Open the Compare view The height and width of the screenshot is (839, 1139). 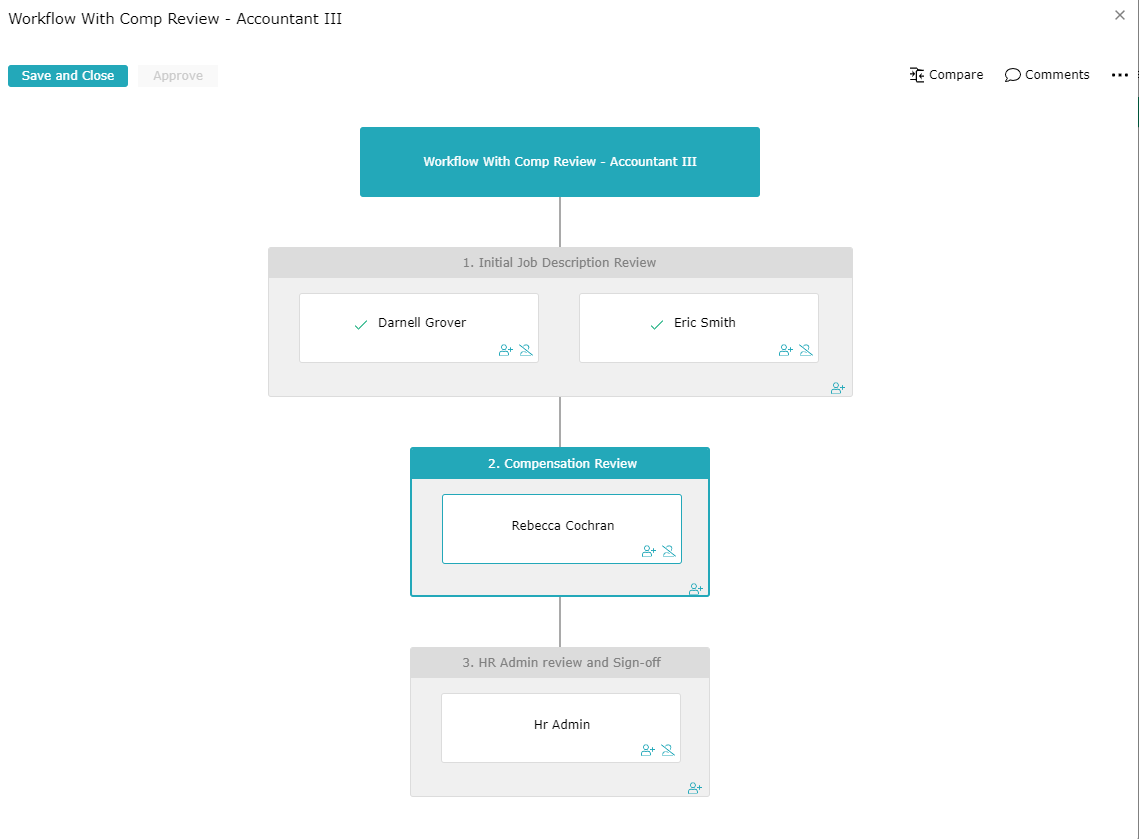pyautogui.click(x=946, y=74)
